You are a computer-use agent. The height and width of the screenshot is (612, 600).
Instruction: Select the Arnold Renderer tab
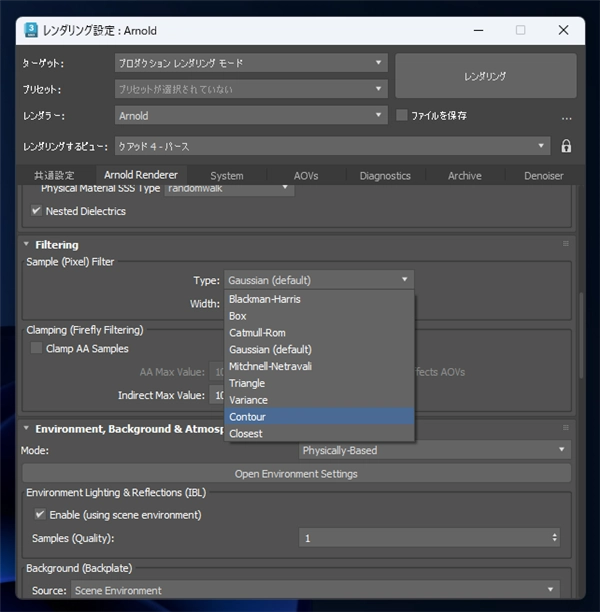pyautogui.click(x=141, y=175)
